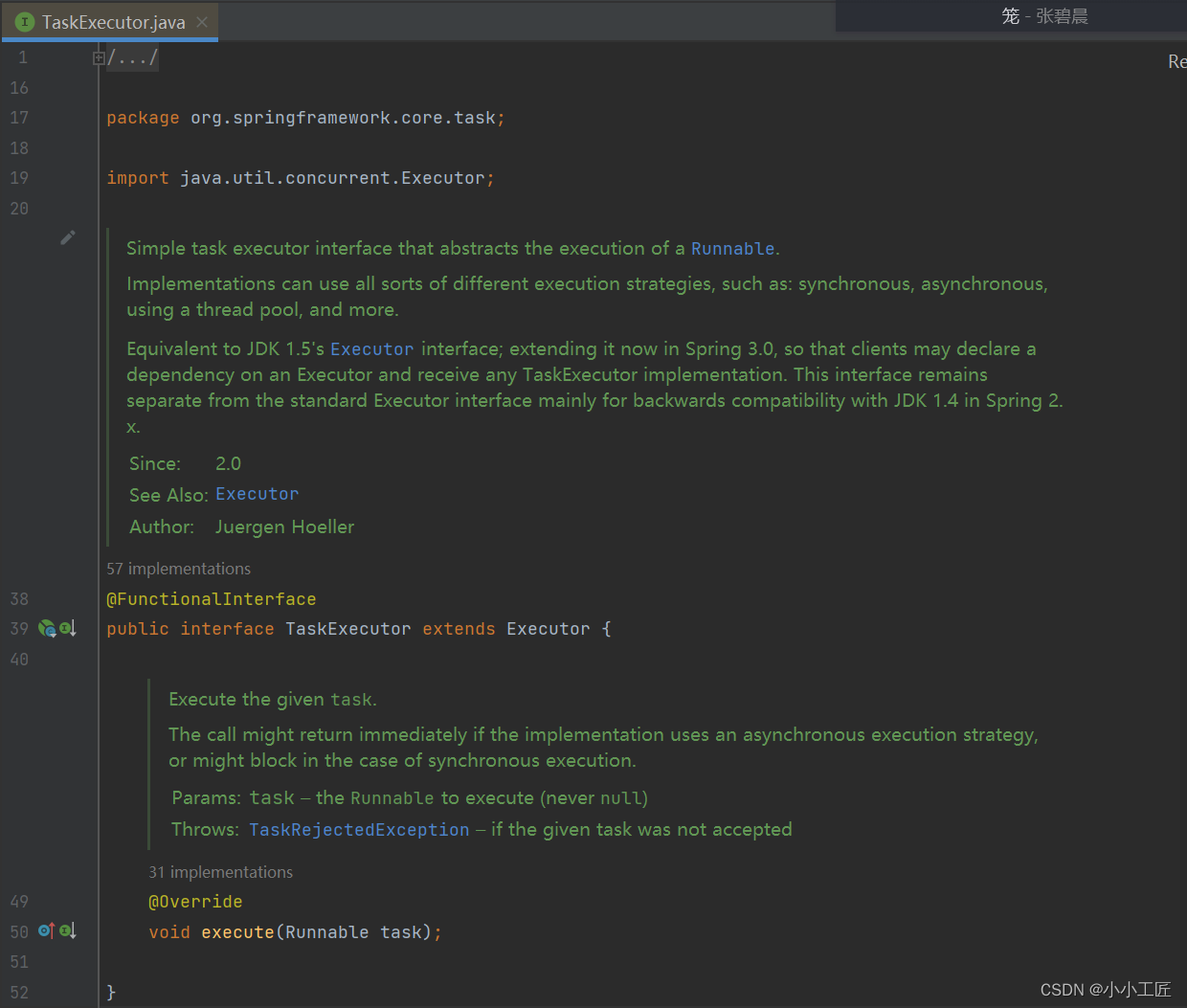
Task: Click line number 39 in the gutter
Action: pos(19,629)
